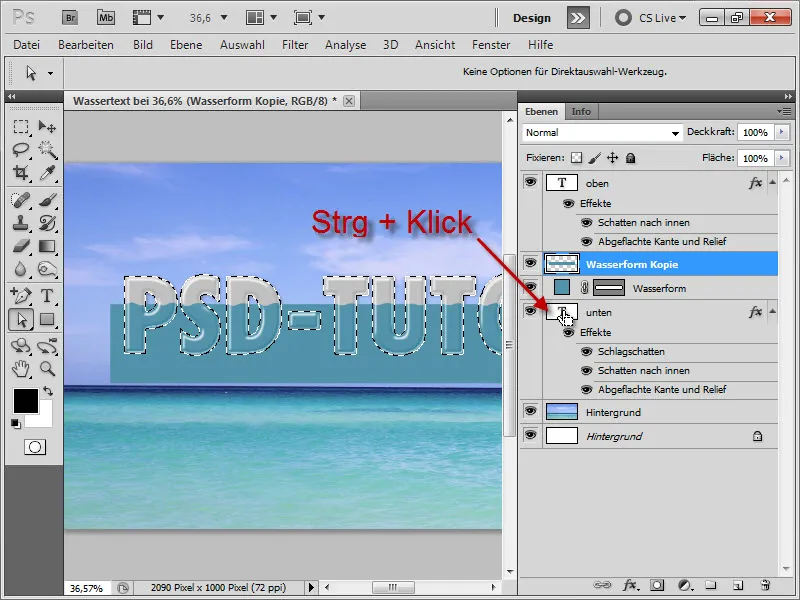Show more workspaces via double-arrow button
This screenshot has width=800, height=600.
578,18
